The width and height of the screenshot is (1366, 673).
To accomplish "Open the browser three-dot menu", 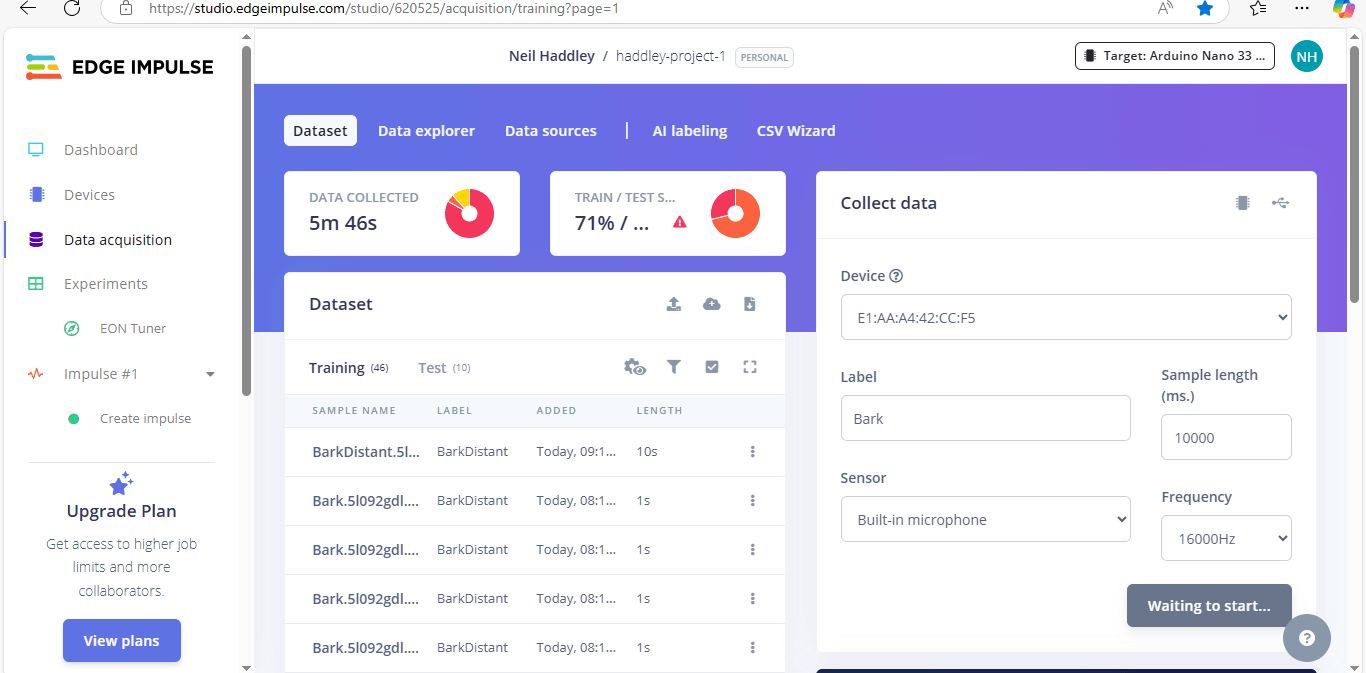I will tap(1301, 8).
